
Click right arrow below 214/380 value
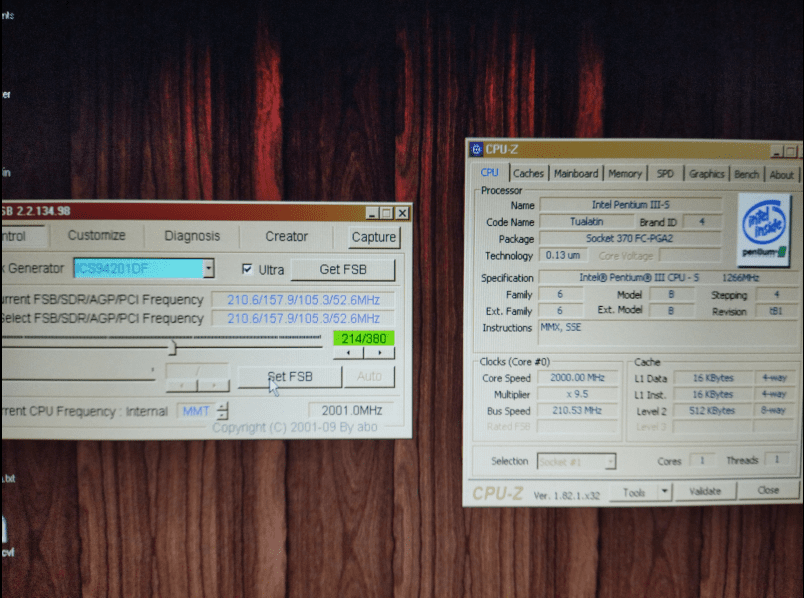(379, 353)
